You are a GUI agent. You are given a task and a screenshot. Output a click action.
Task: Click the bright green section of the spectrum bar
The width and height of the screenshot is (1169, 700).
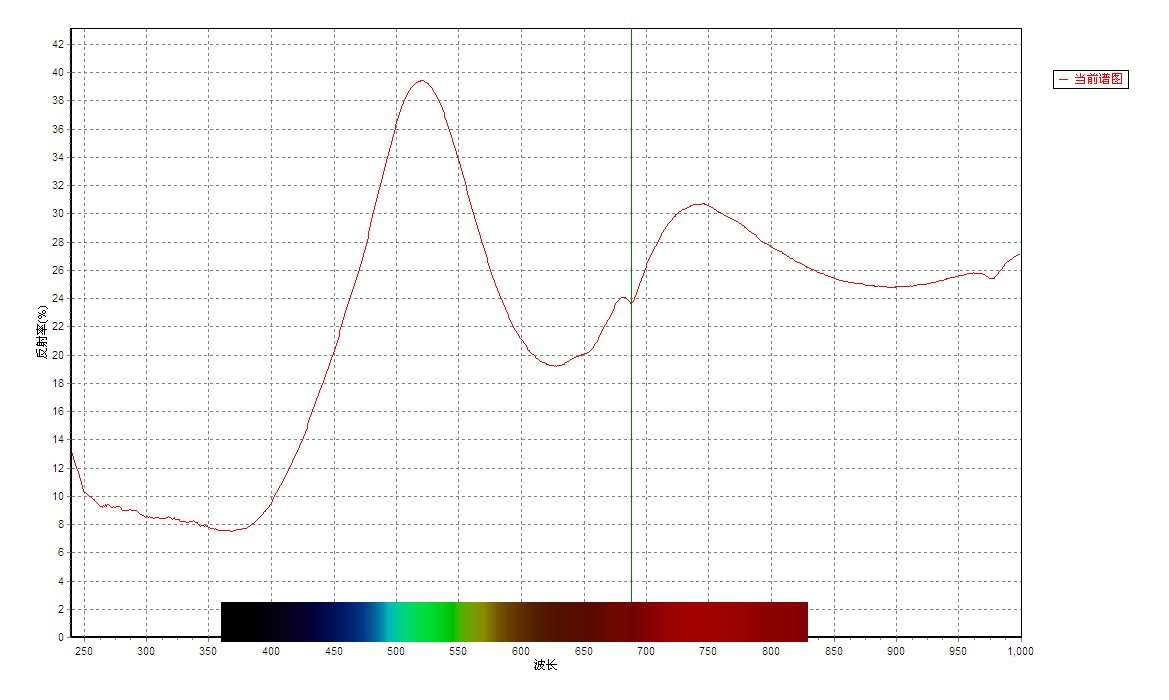[425, 621]
